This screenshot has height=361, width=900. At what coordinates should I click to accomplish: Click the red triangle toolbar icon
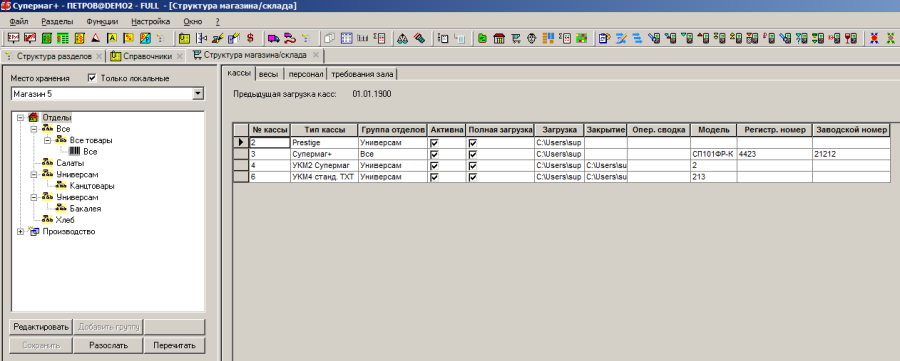[95, 38]
